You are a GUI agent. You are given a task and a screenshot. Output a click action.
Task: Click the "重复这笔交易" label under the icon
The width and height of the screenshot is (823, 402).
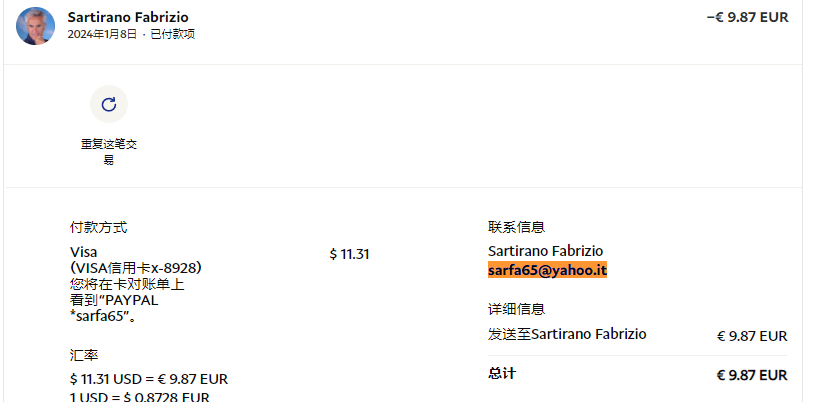pos(109,151)
